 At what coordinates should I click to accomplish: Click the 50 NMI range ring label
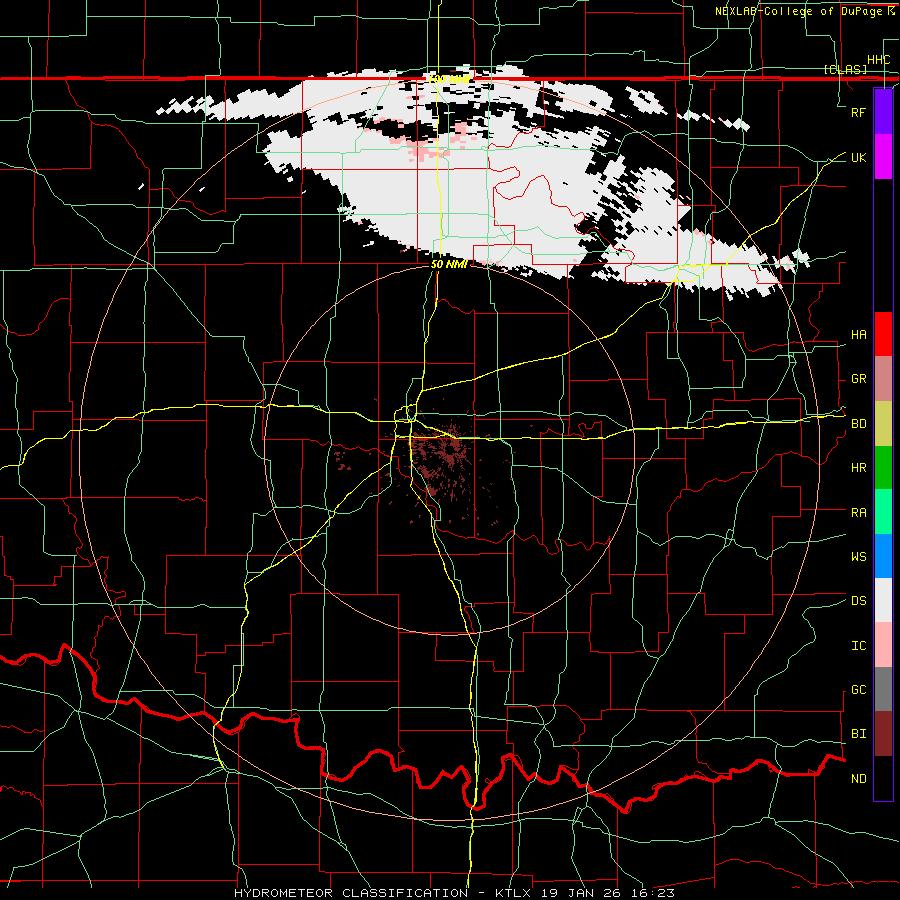pyautogui.click(x=448, y=264)
